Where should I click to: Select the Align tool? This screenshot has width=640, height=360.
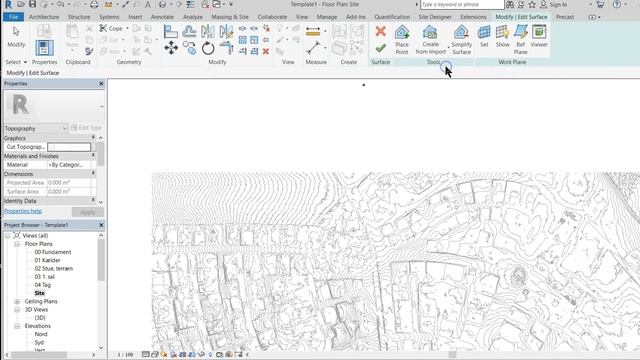coord(171,31)
